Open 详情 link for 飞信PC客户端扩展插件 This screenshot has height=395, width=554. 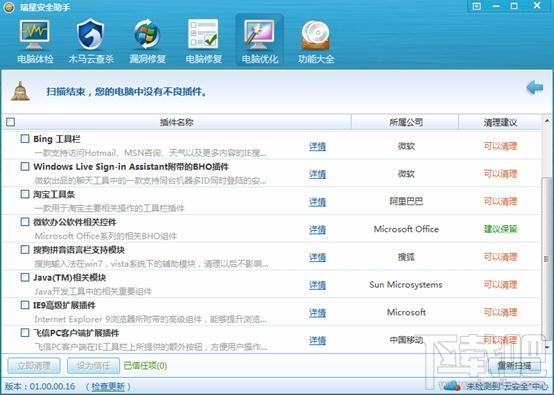(x=317, y=341)
